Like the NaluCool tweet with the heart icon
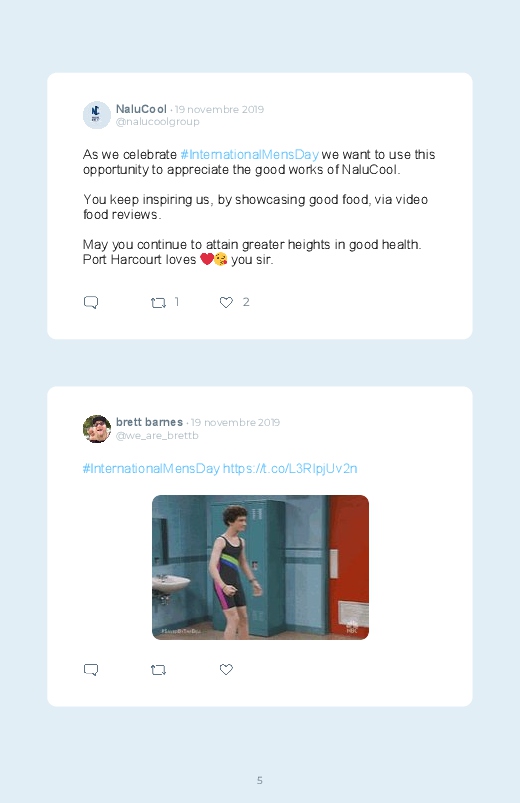Image resolution: width=520 pixels, height=803 pixels. (226, 303)
